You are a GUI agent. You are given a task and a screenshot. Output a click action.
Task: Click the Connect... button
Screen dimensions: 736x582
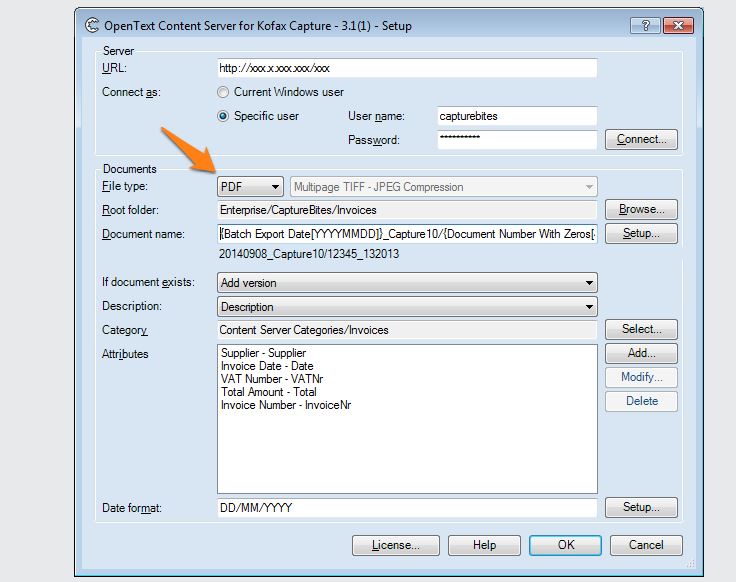(x=641, y=139)
